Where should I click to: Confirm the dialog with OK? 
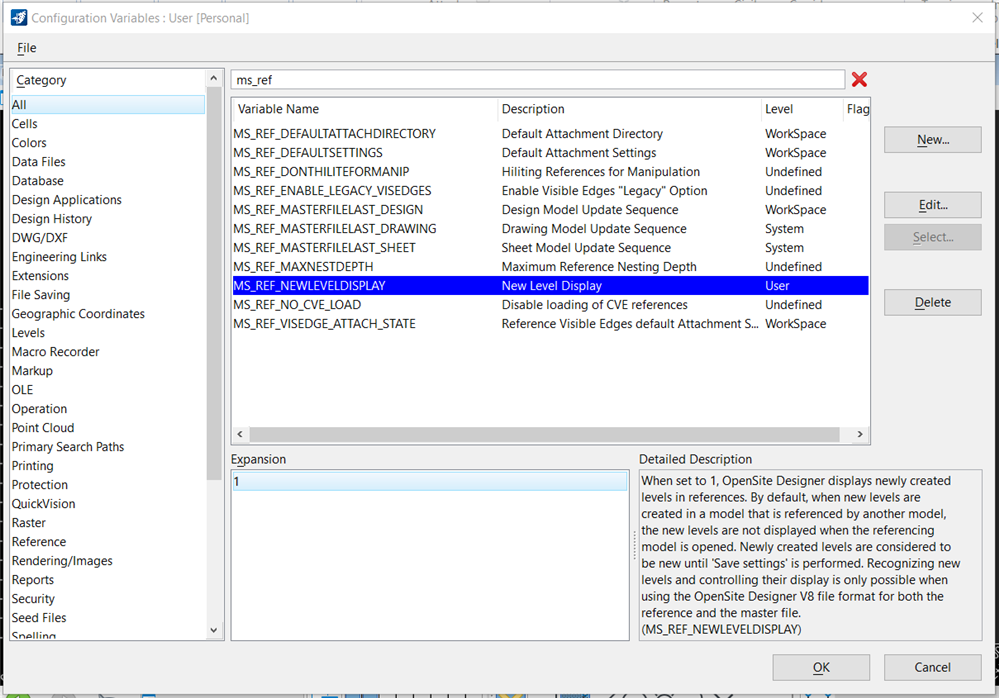tap(821, 667)
